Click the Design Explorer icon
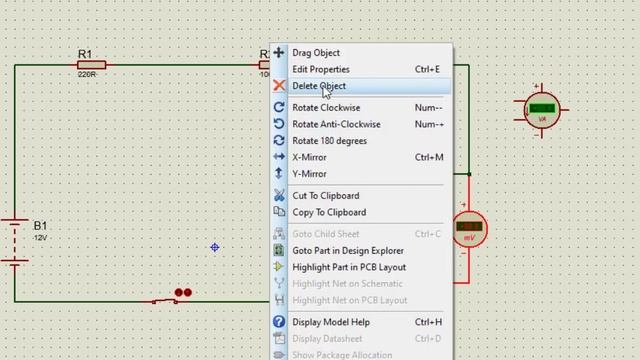Screen dimensions: 640x360 pyautogui.click(x=279, y=250)
